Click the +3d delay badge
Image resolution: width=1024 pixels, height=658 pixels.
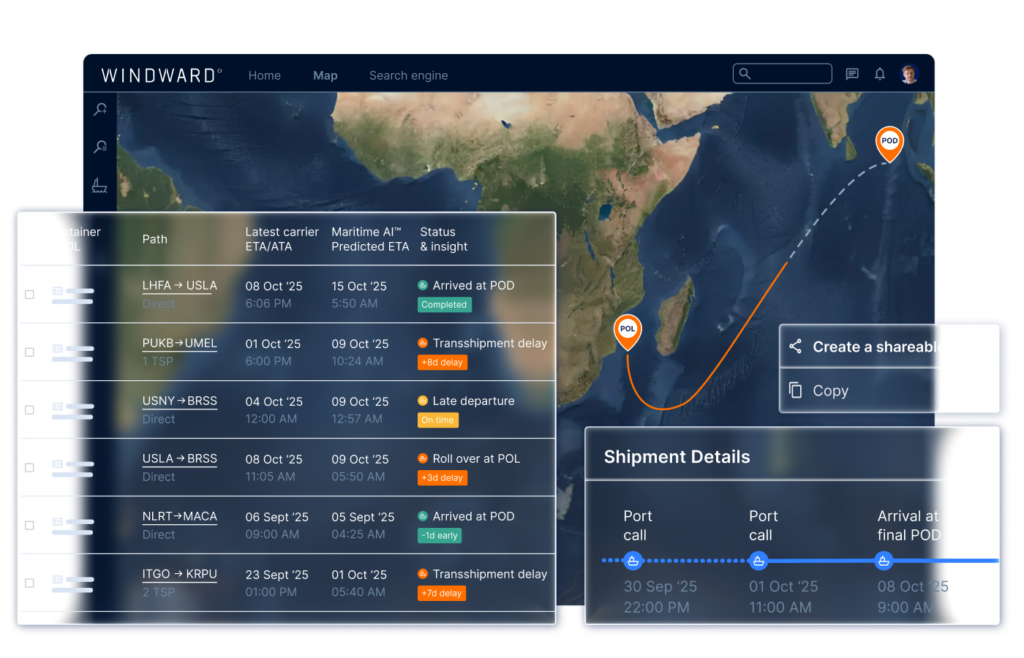[442, 478]
